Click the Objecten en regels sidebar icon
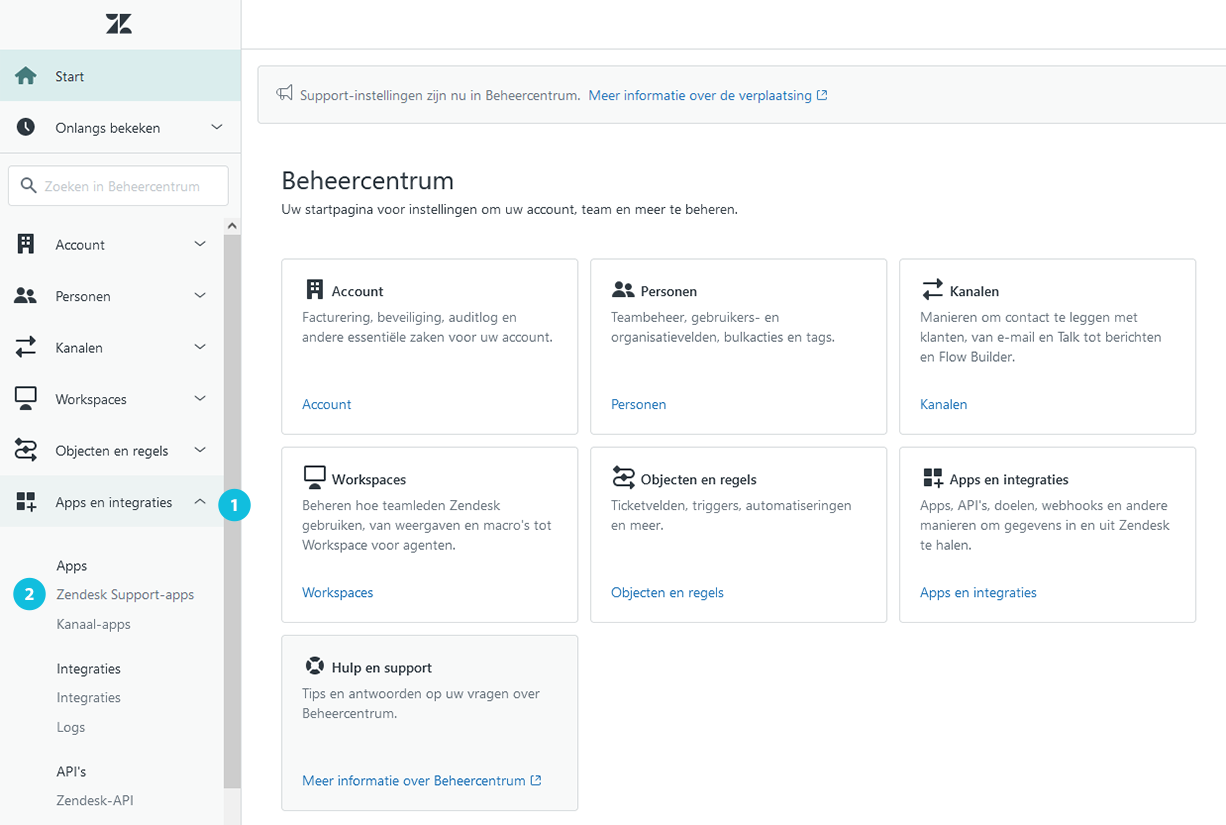This screenshot has height=825, width=1226. coord(26,450)
